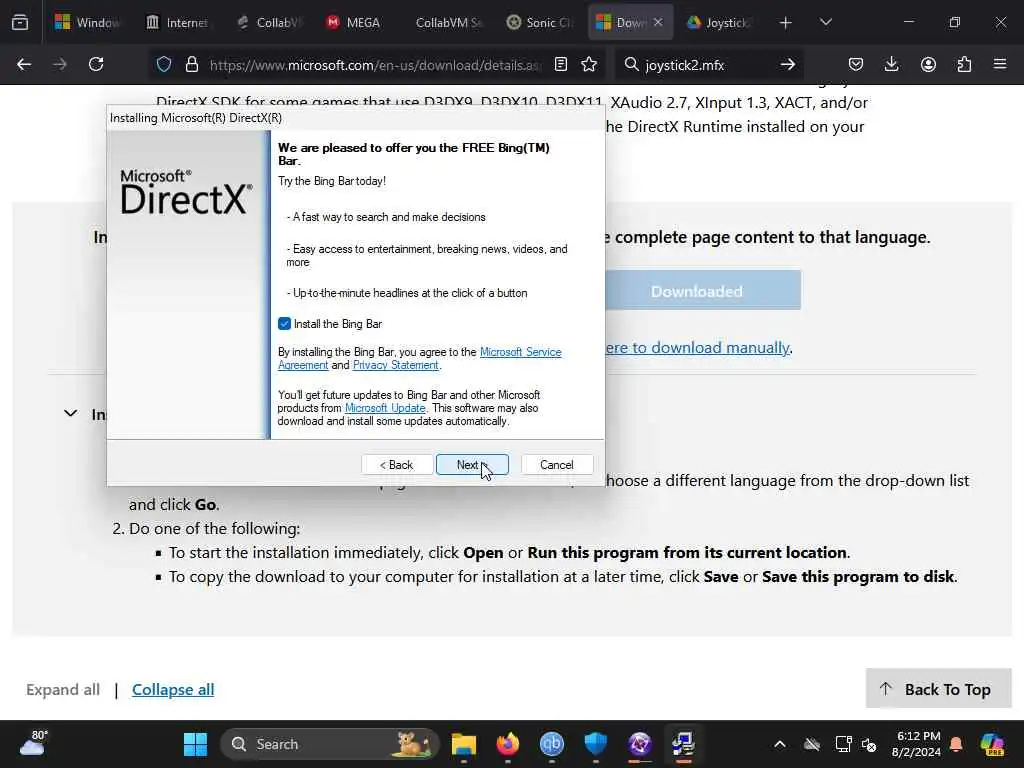
Task: Launch Firefox from the taskbar
Action: coord(507,744)
